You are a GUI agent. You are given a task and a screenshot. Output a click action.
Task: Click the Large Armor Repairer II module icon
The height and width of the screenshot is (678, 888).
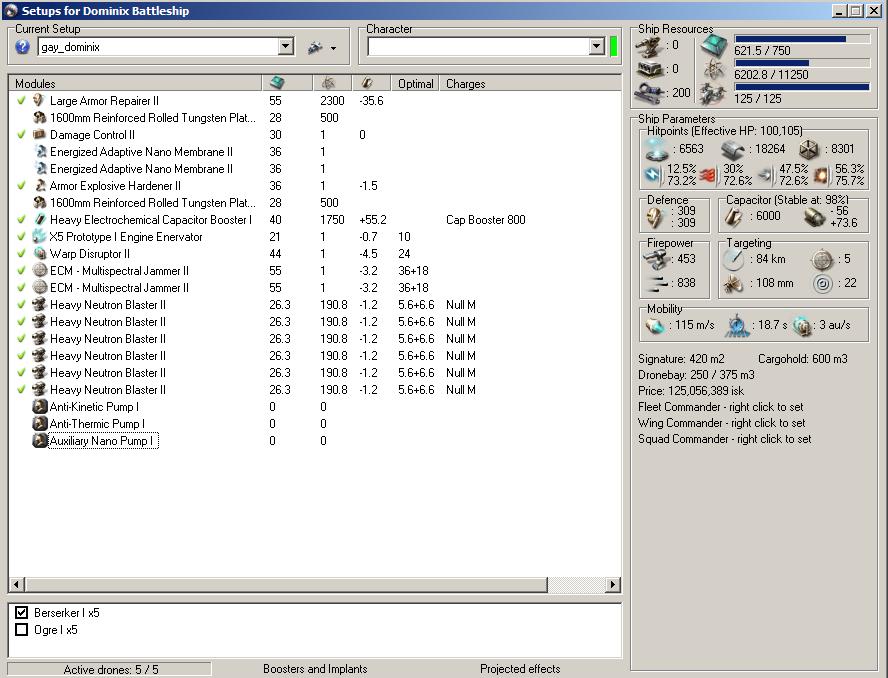coord(39,101)
